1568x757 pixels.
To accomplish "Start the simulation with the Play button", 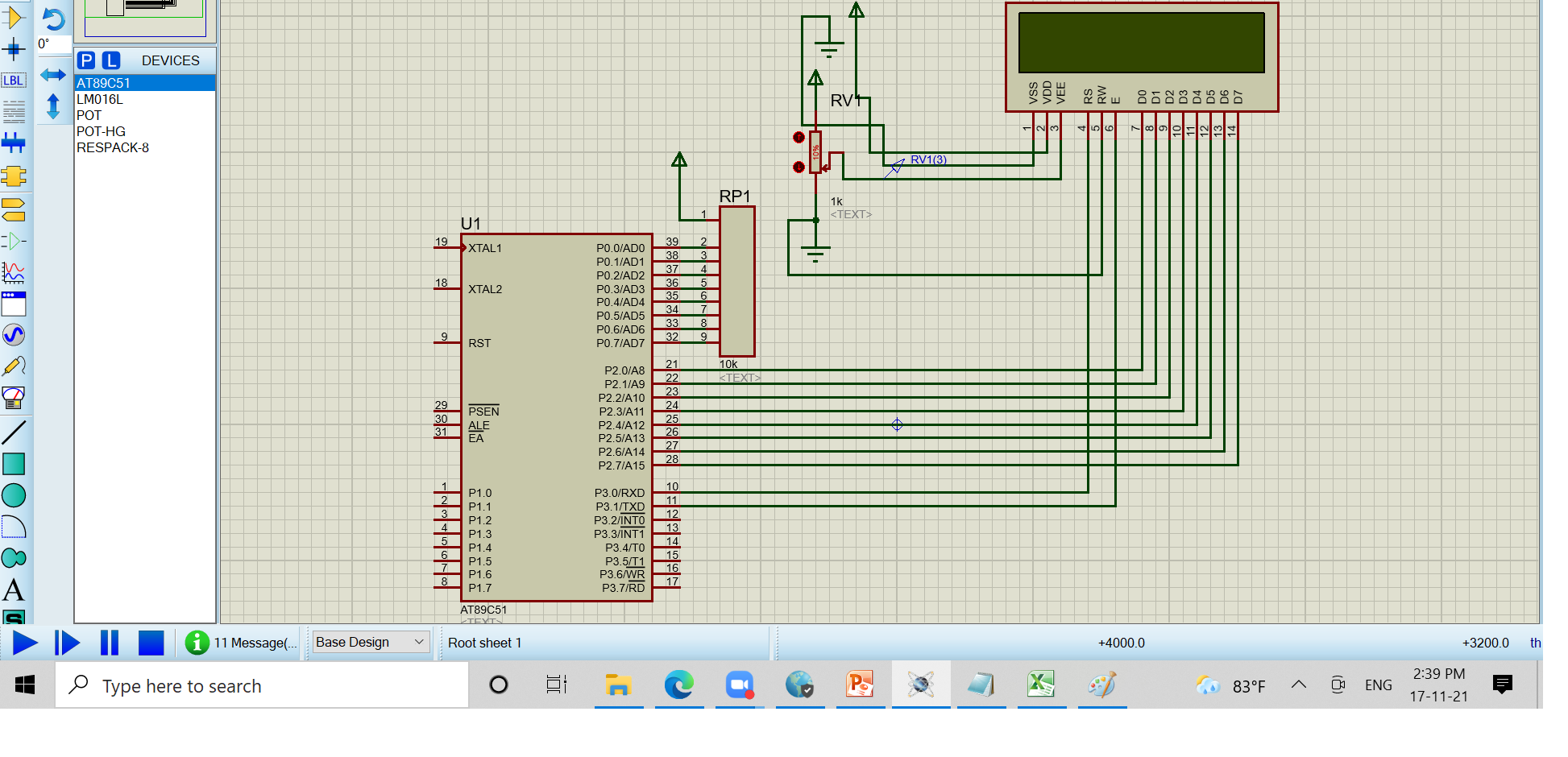I will tap(25, 643).
